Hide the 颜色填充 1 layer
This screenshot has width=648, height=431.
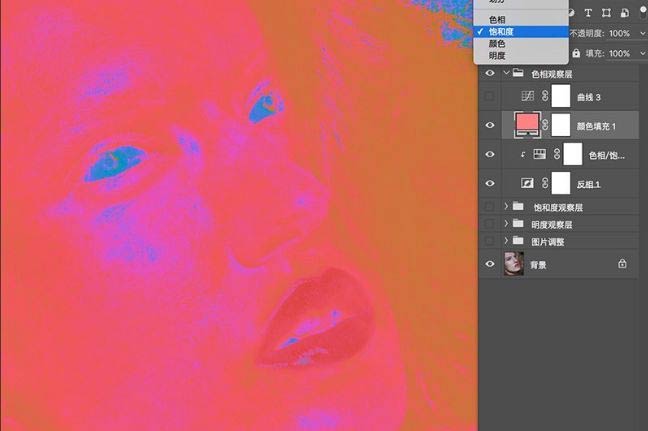(489, 125)
